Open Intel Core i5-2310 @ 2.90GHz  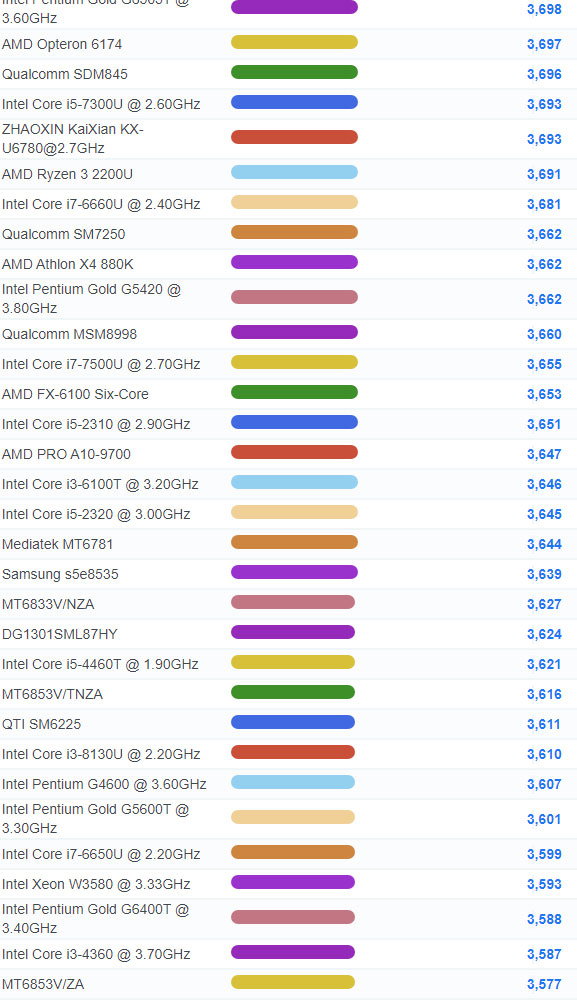tap(96, 424)
